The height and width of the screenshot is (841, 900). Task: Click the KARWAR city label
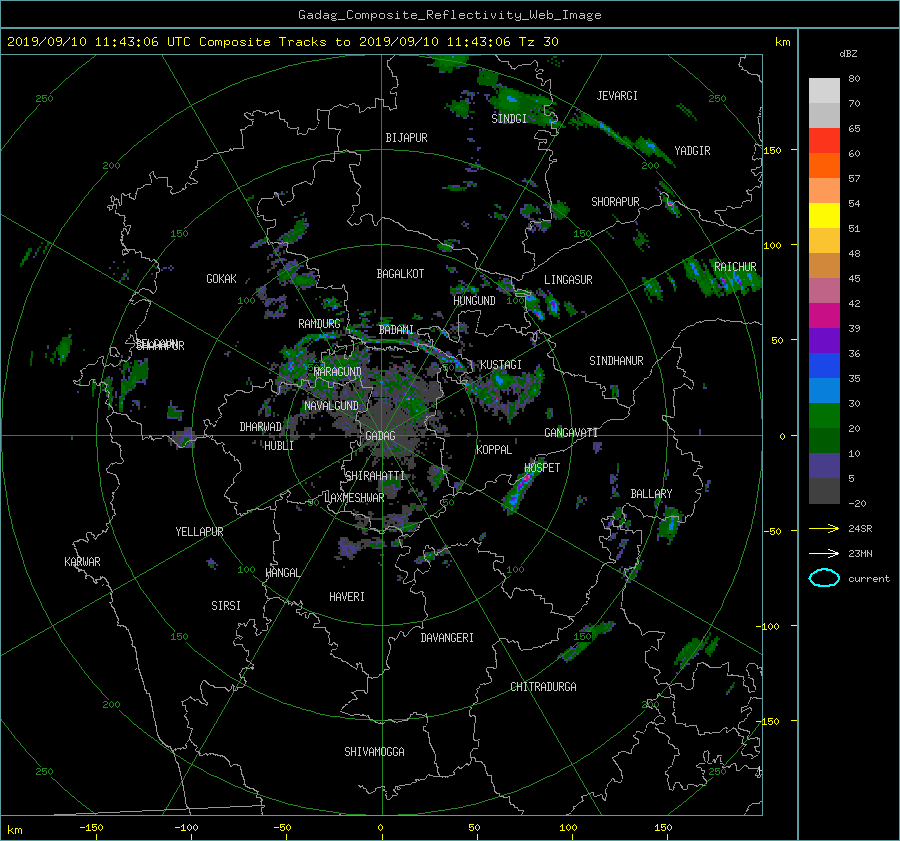82,562
